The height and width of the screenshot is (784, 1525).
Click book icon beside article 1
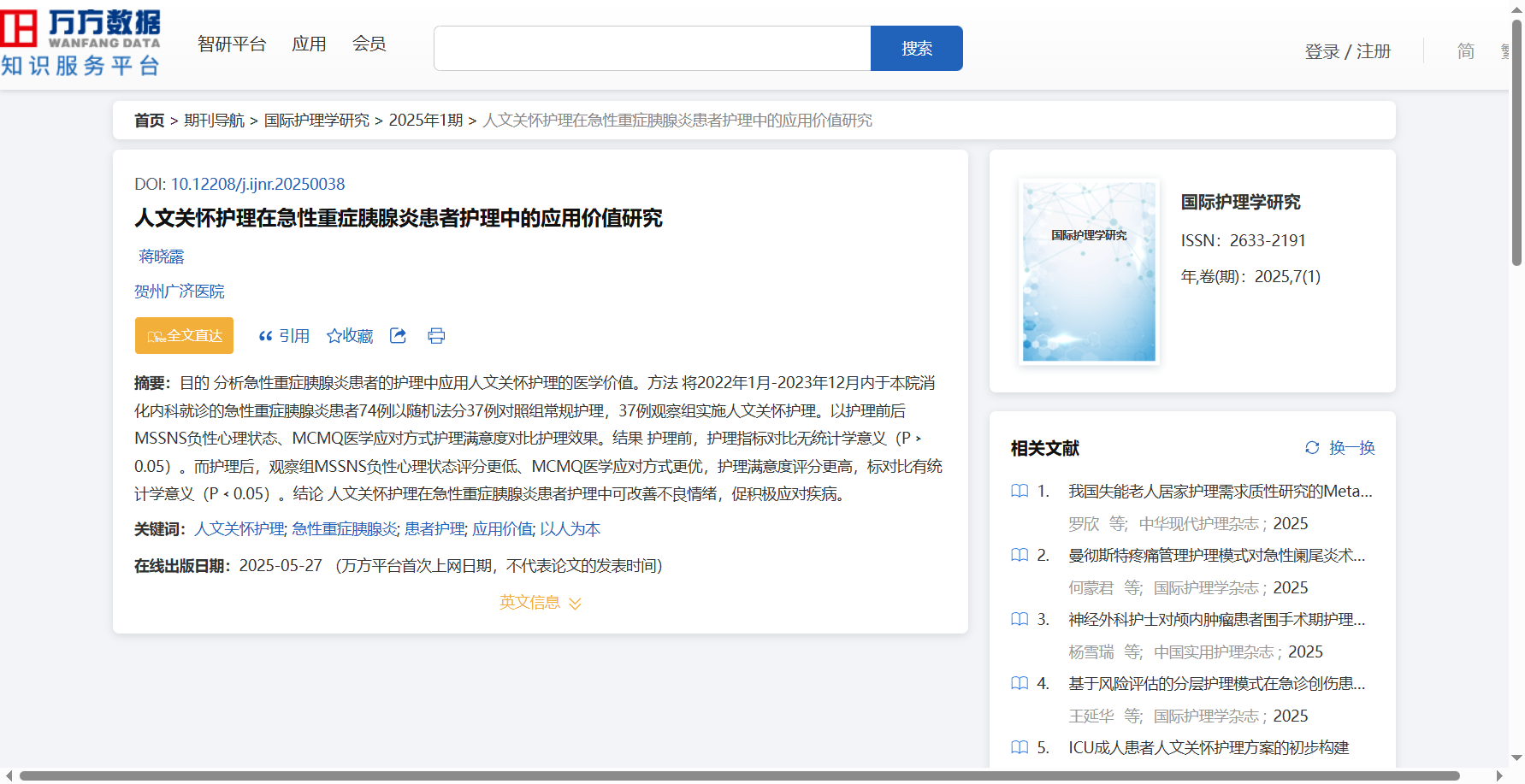point(1020,492)
